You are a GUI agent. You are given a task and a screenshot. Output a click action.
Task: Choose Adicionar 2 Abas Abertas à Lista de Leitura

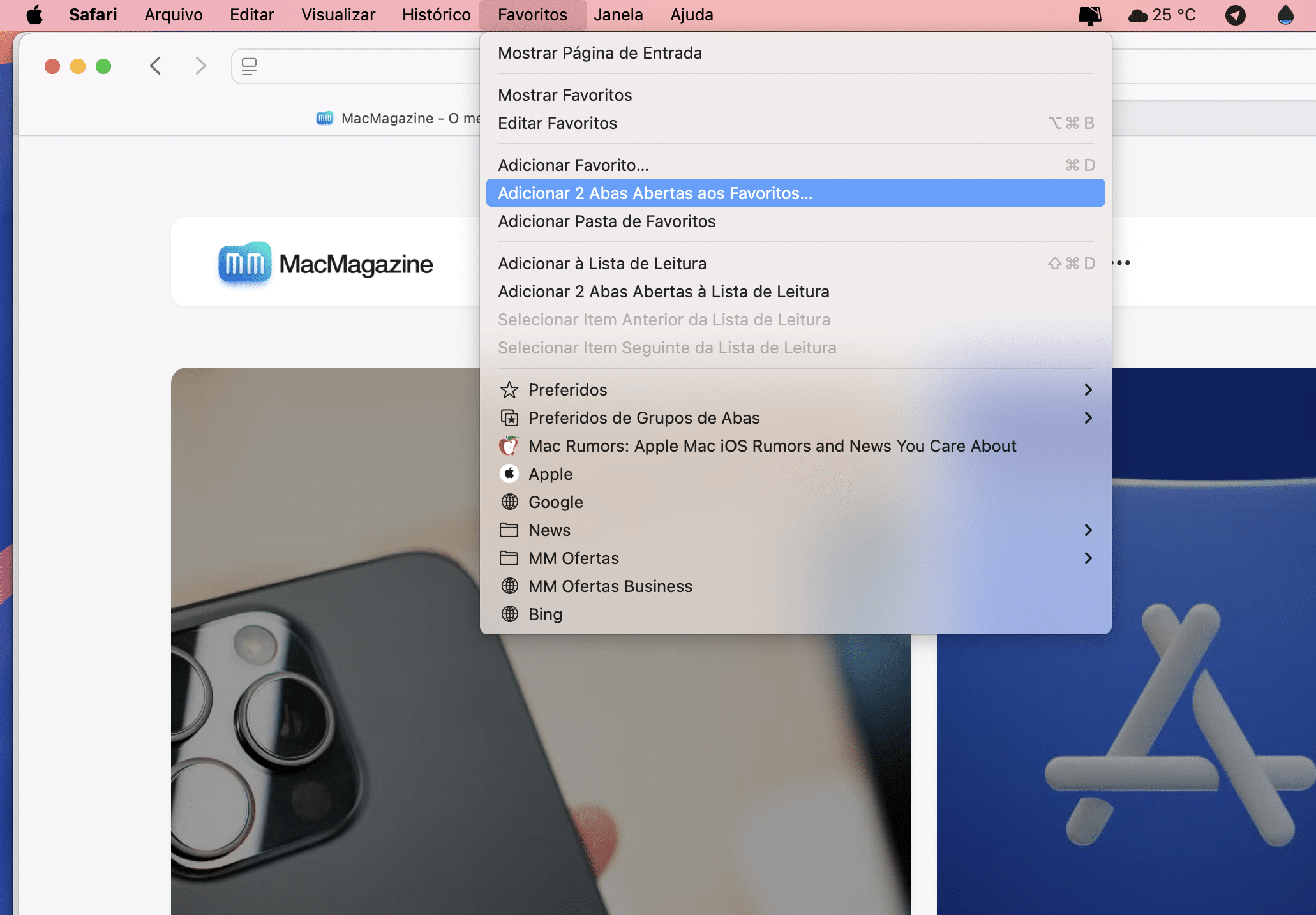(796, 292)
